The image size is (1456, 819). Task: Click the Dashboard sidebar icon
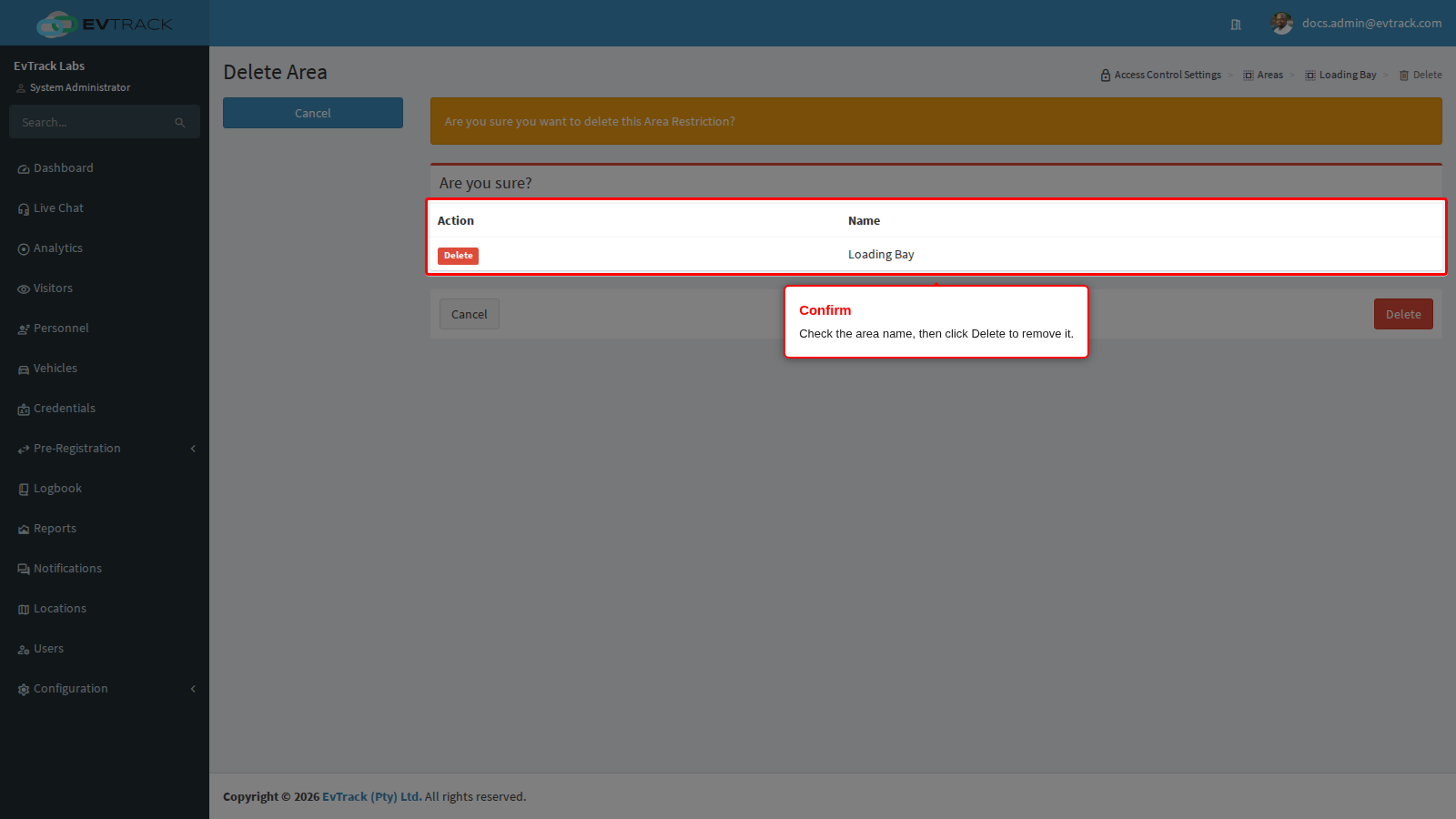click(24, 169)
